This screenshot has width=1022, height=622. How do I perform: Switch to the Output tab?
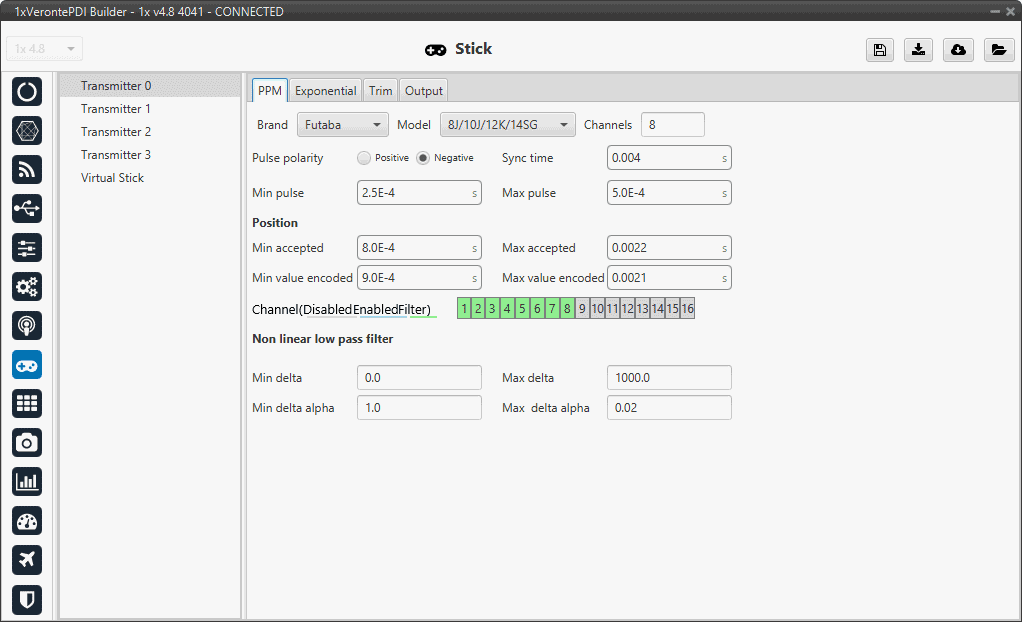coord(423,91)
